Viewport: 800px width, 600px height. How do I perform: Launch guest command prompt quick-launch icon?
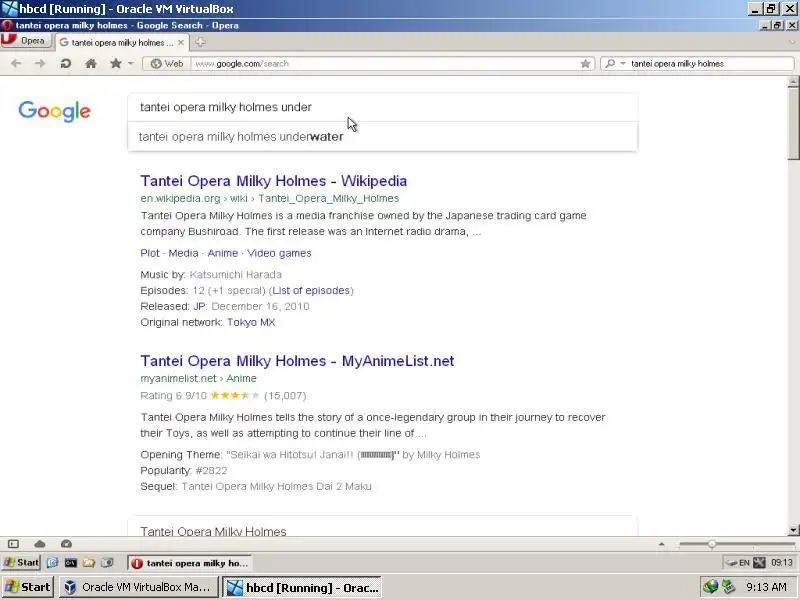coord(71,563)
